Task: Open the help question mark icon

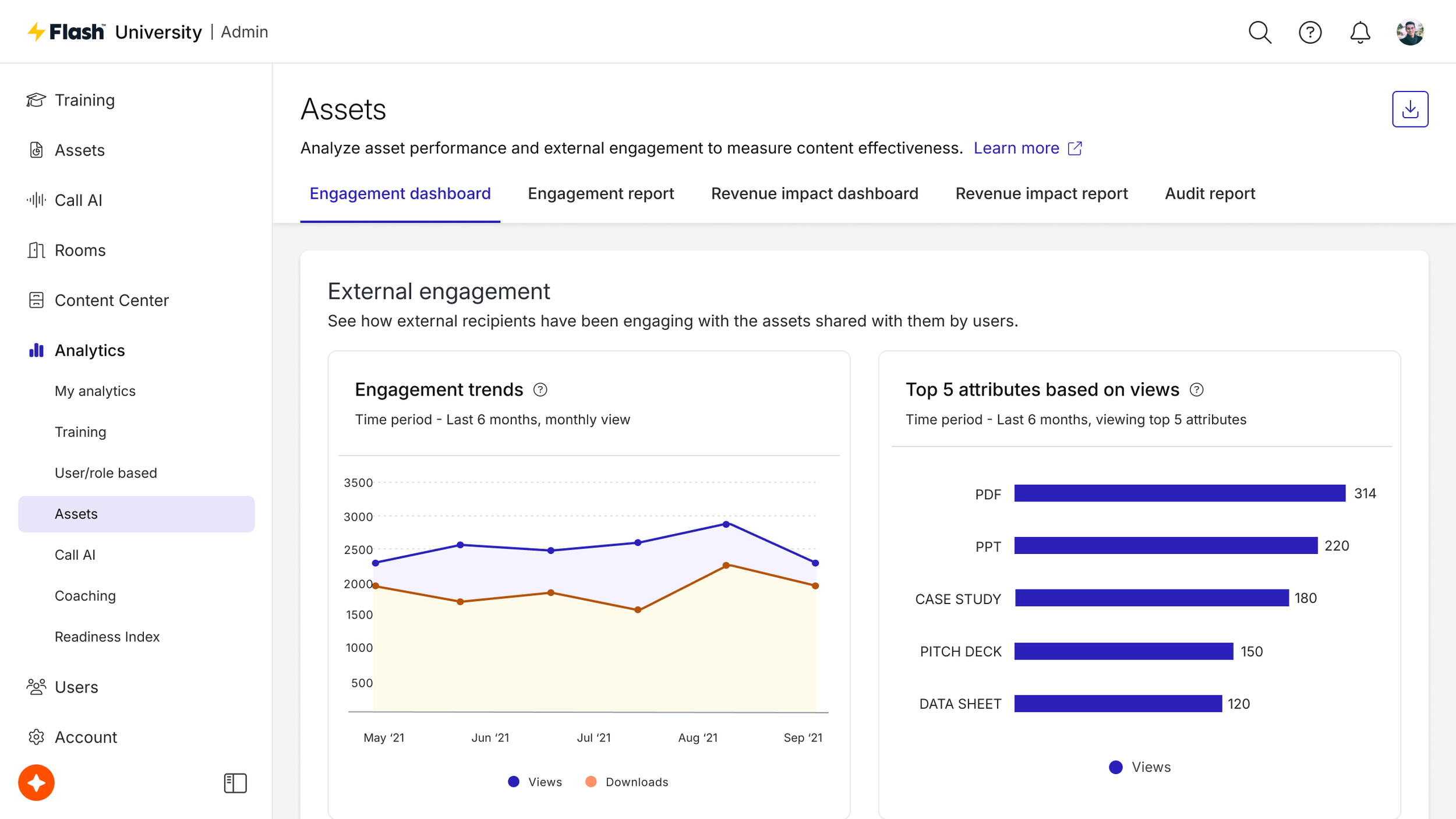Action: [x=1310, y=32]
